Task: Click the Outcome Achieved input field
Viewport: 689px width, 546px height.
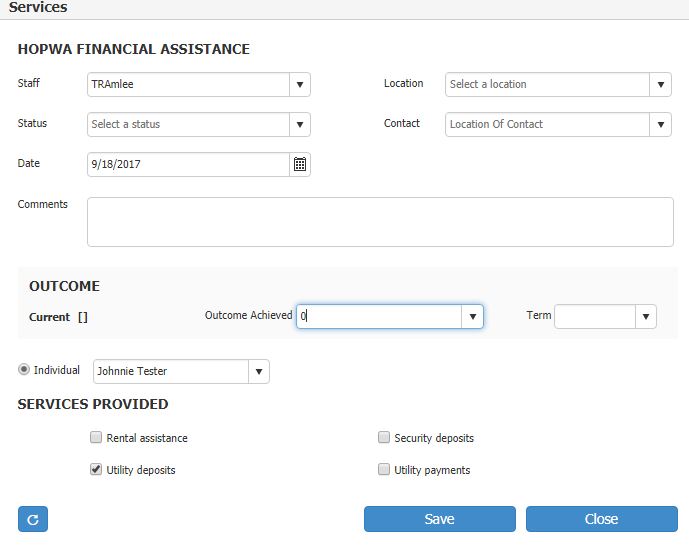Action: coord(379,316)
